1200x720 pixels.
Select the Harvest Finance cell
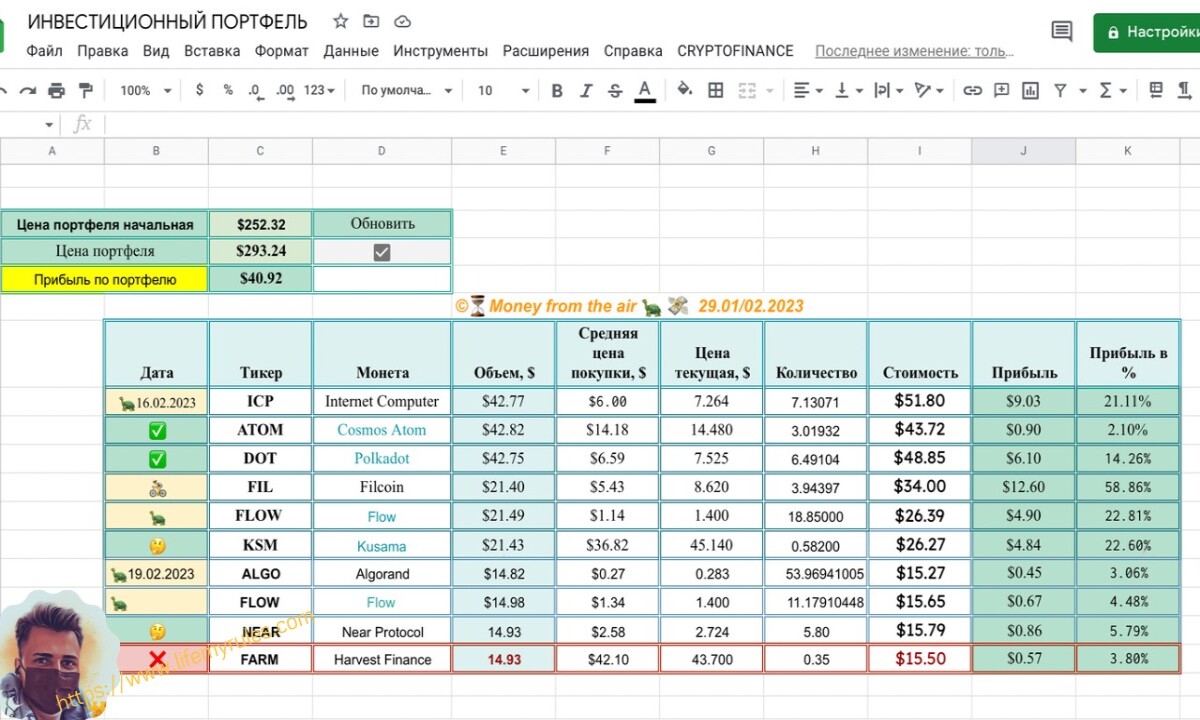[x=382, y=659]
